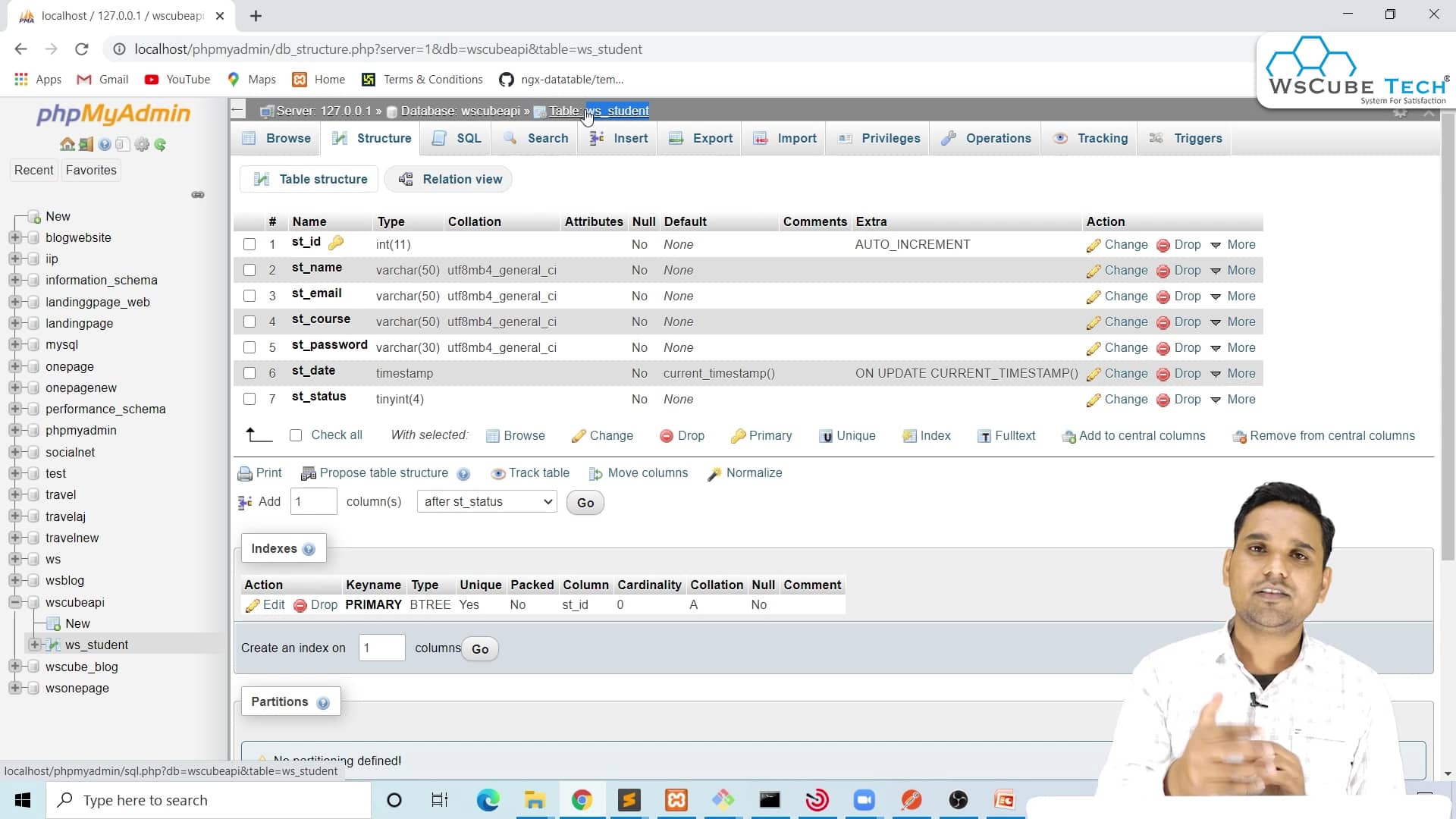Click the reload navigation panel icon

(x=160, y=144)
